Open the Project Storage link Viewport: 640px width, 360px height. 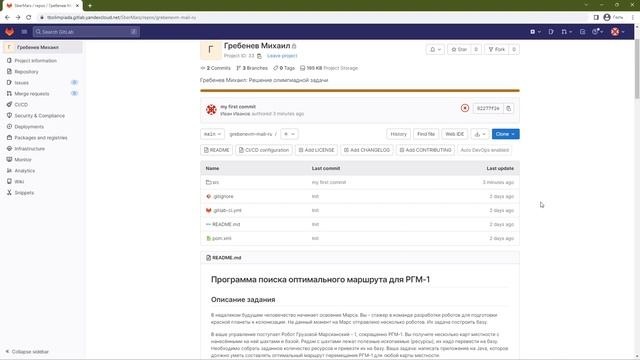[329, 68]
